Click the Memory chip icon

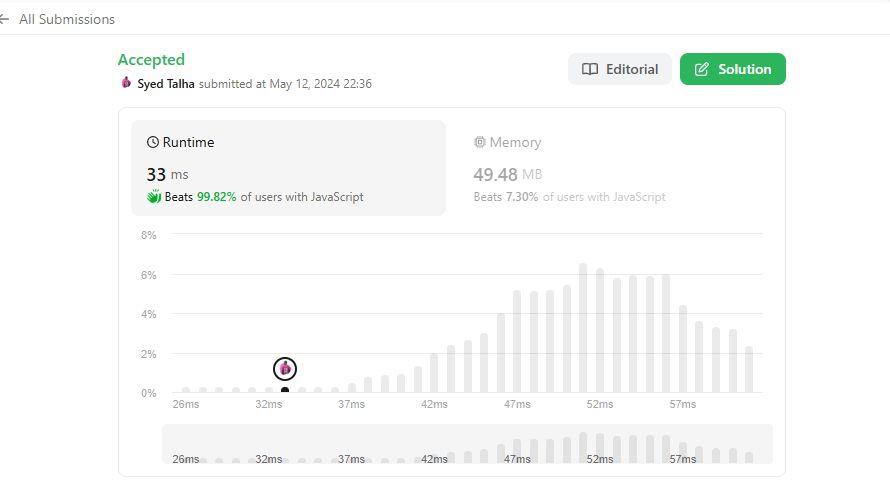pos(480,142)
